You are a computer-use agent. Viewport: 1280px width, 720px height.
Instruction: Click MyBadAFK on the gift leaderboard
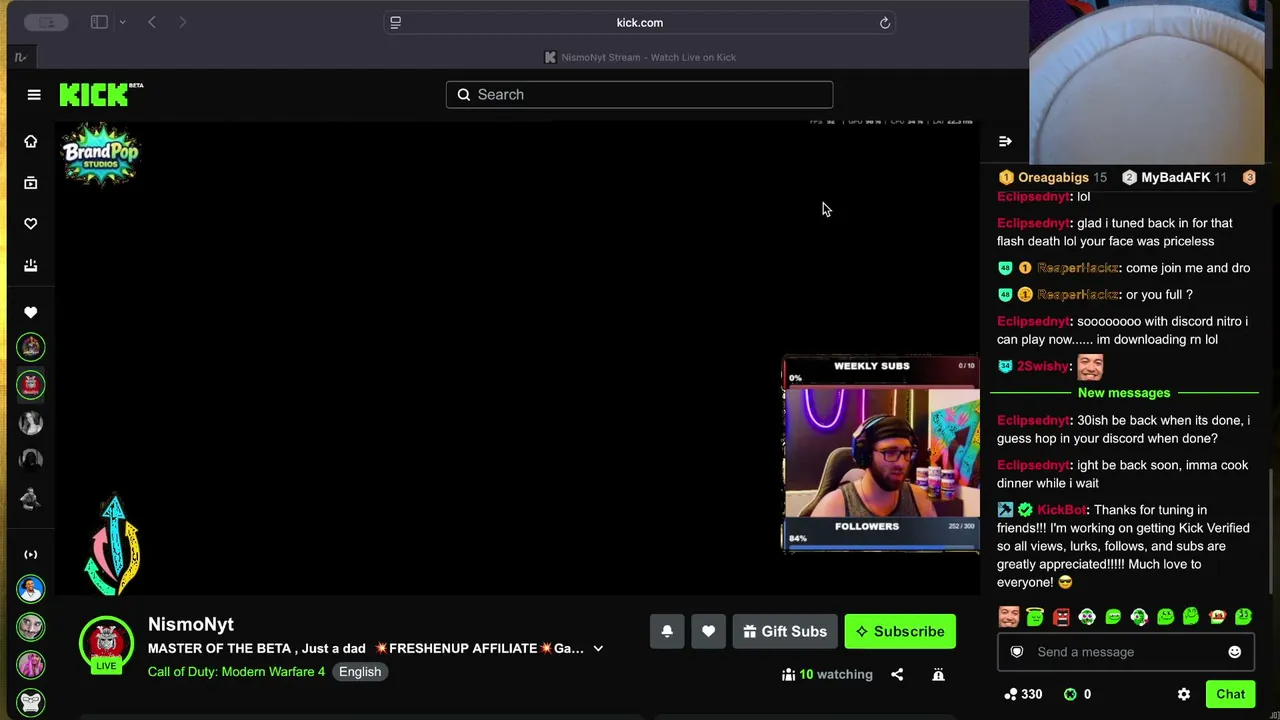[1174, 178]
